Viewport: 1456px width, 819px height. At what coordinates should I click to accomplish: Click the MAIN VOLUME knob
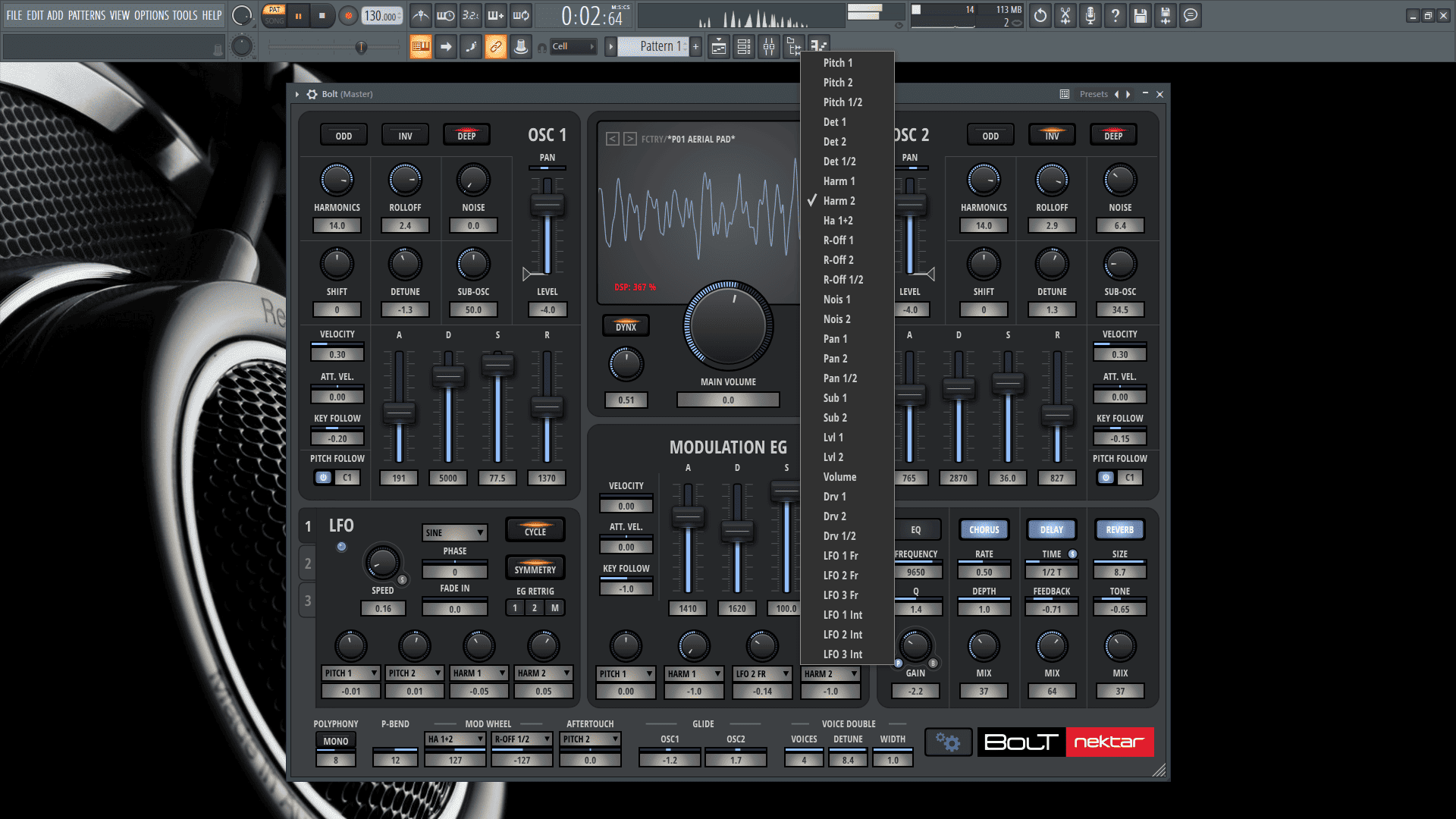tap(728, 325)
